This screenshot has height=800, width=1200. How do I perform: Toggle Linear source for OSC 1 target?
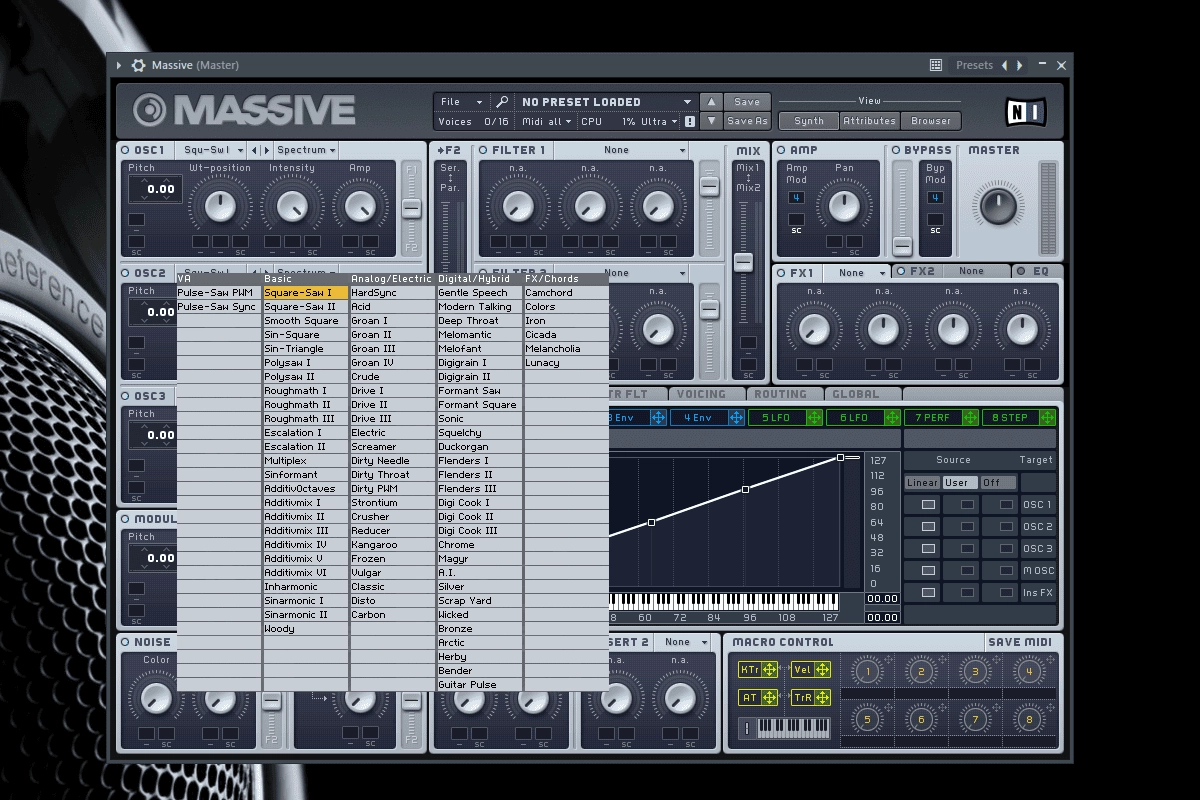click(x=929, y=505)
